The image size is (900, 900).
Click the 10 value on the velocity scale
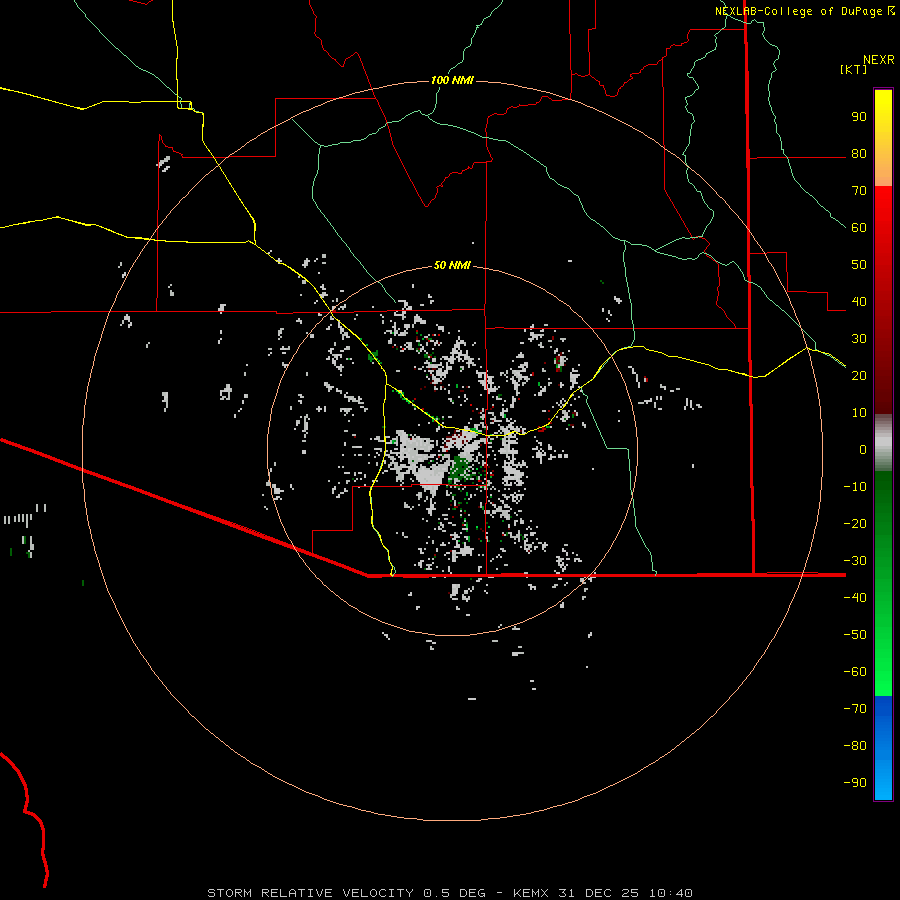point(859,413)
